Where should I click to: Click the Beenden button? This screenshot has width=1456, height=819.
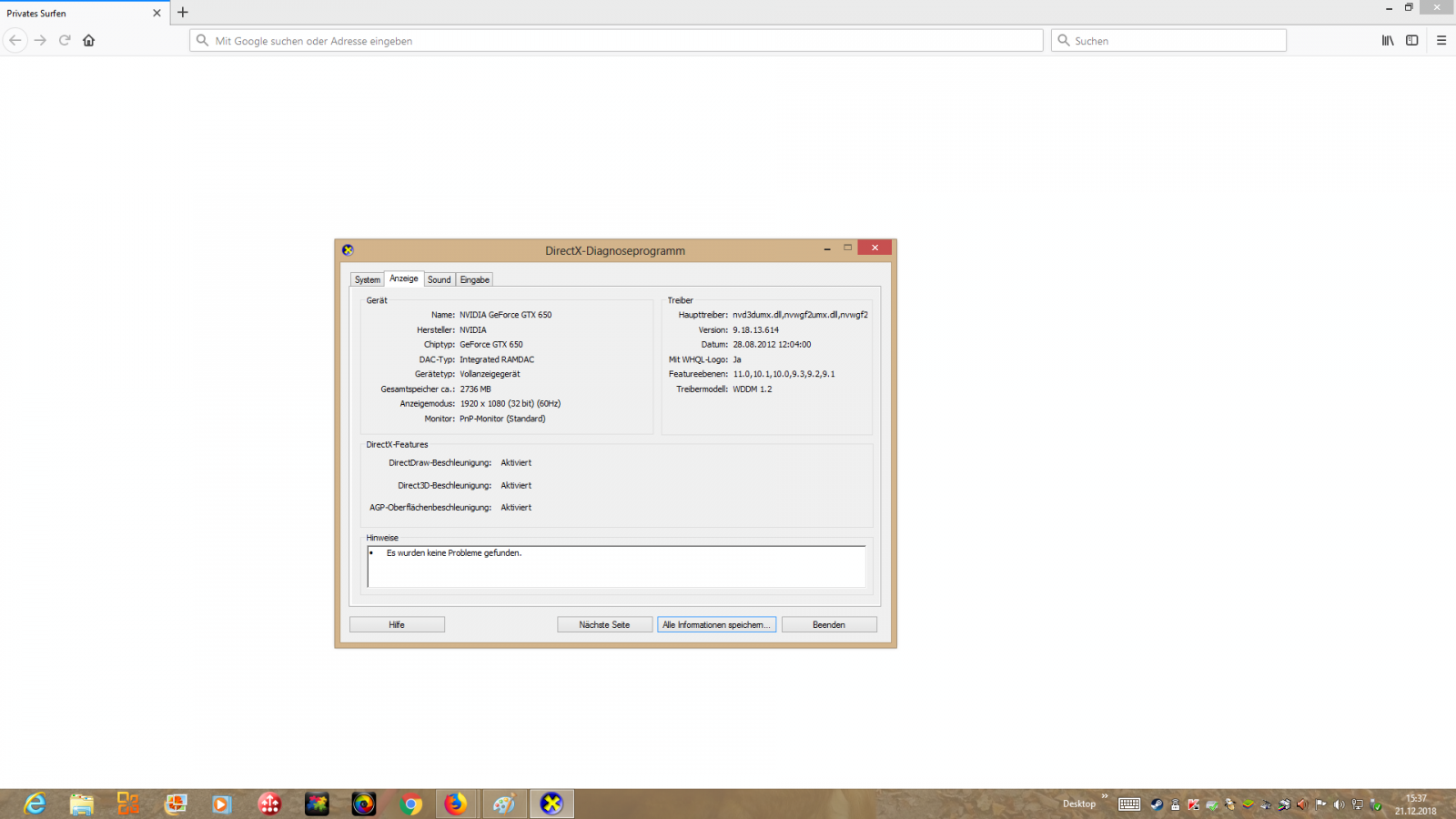point(829,624)
